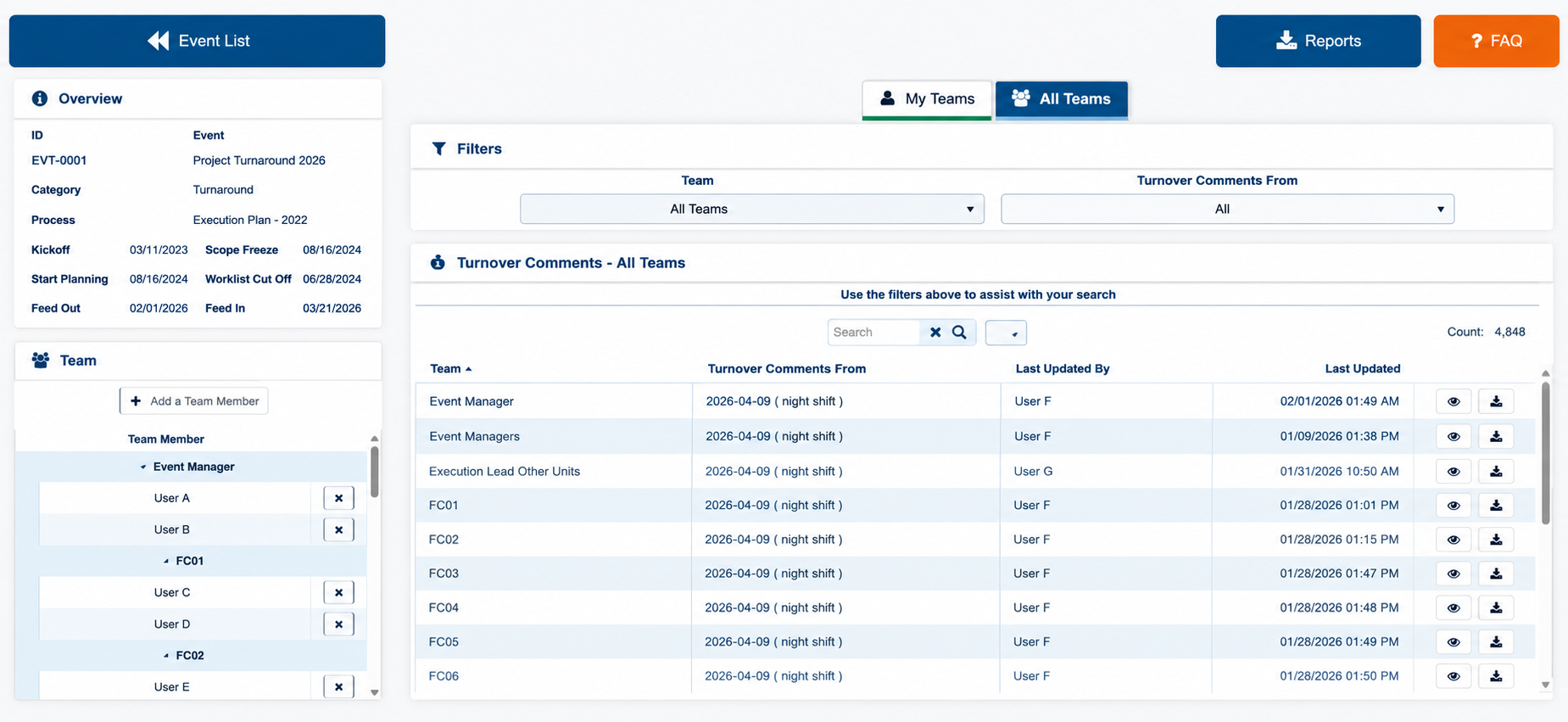
Task: Collapse the Event Manager team group
Action: click(x=143, y=467)
